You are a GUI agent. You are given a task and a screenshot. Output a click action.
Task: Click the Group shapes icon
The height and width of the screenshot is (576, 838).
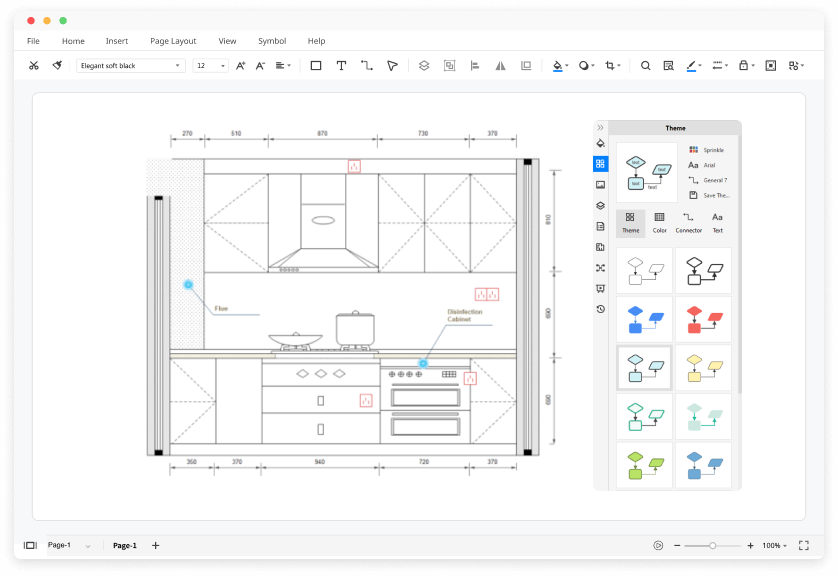click(449, 66)
